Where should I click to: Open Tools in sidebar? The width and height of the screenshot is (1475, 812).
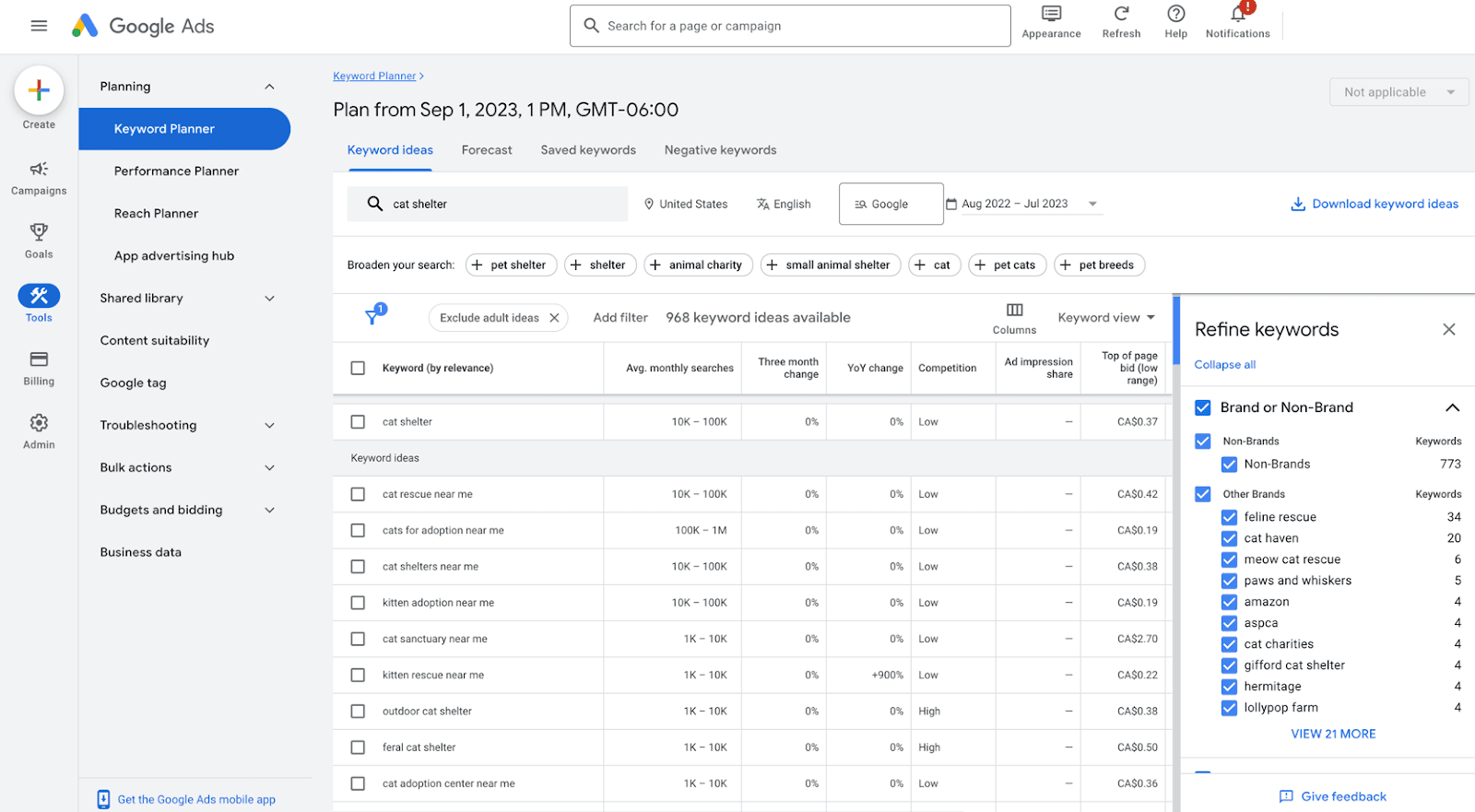(39, 303)
